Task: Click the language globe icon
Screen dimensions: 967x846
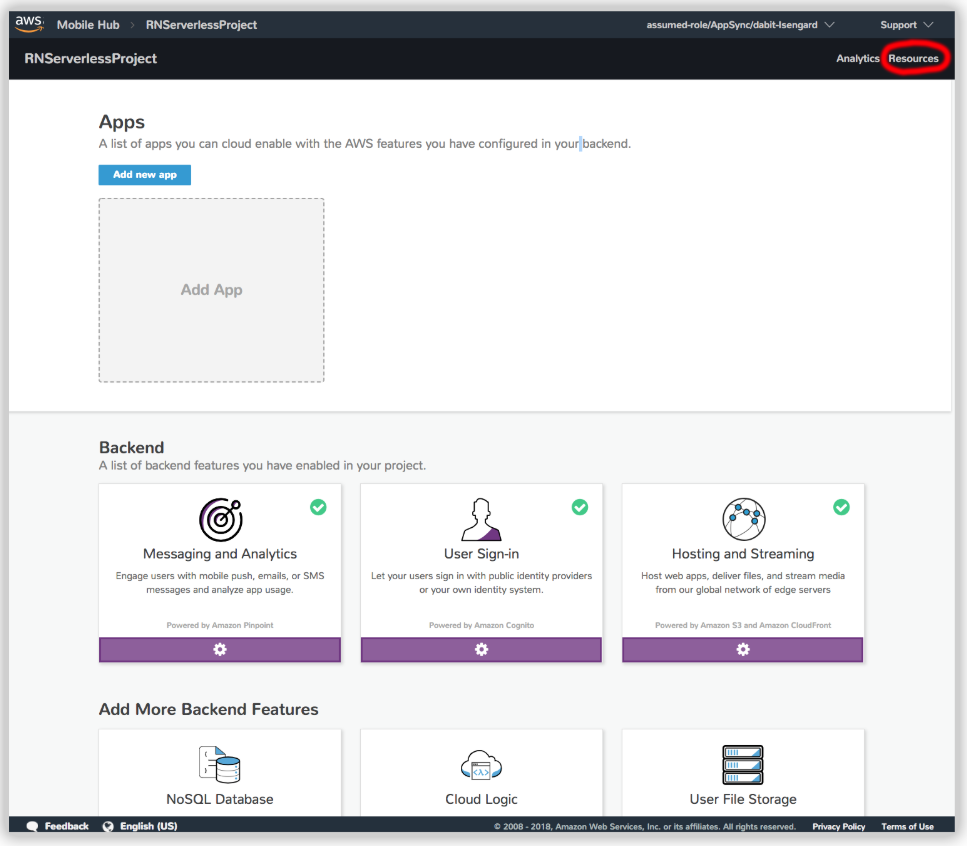Action: click(x=108, y=826)
